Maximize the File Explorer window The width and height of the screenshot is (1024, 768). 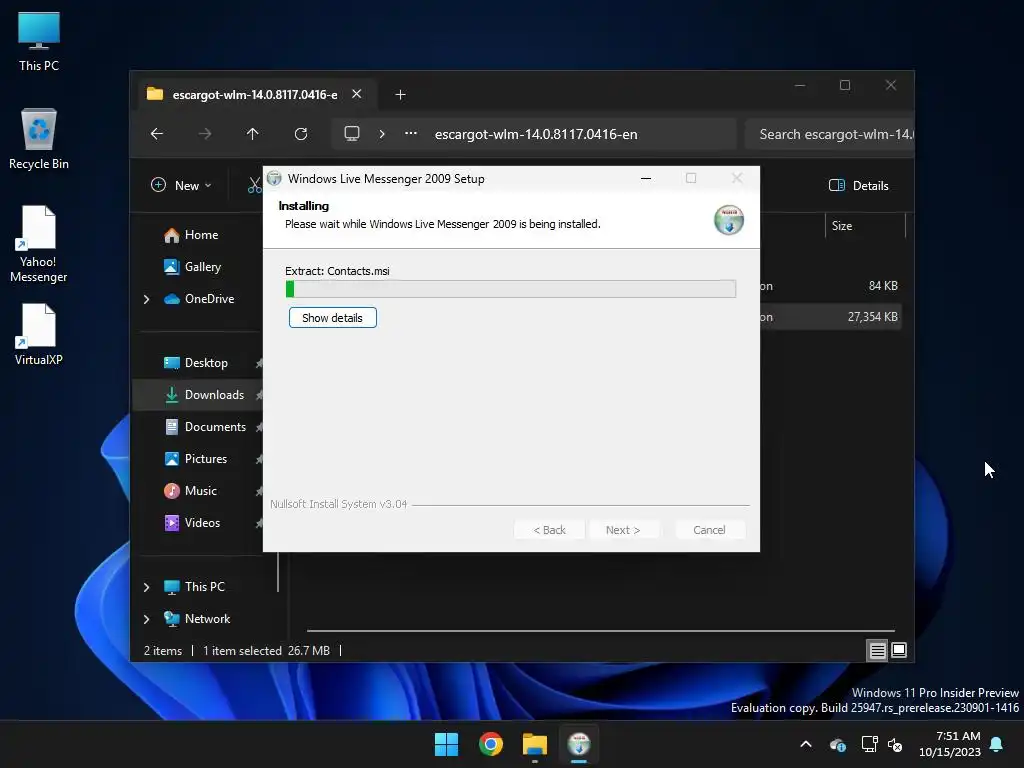[x=845, y=86]
